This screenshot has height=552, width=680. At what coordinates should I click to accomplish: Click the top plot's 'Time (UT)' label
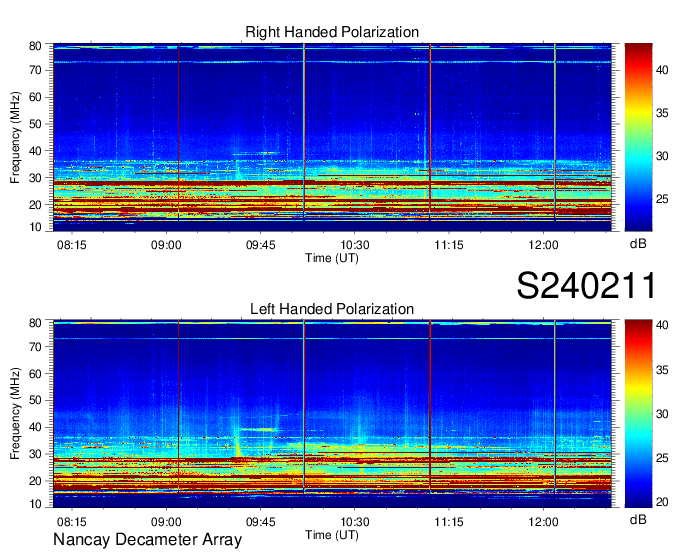click(x=332, y=258)
